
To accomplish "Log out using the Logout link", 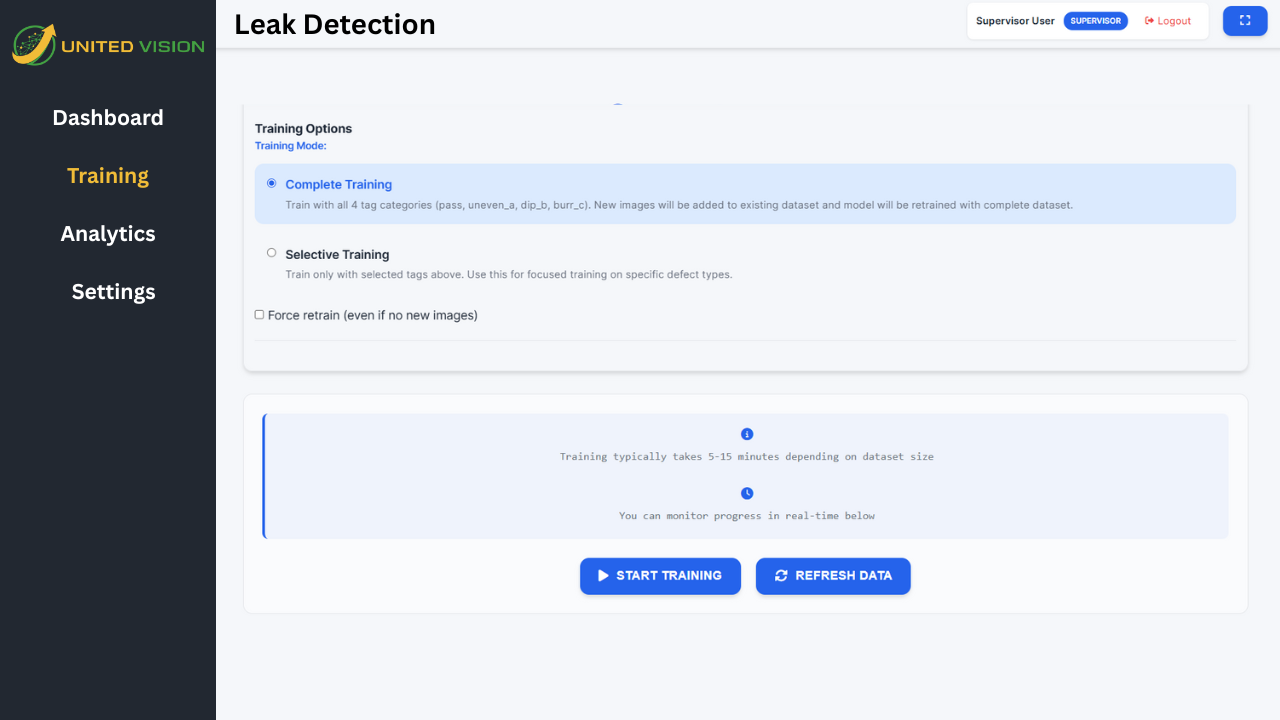I will pyautogui.click(x=1168, y=21).
